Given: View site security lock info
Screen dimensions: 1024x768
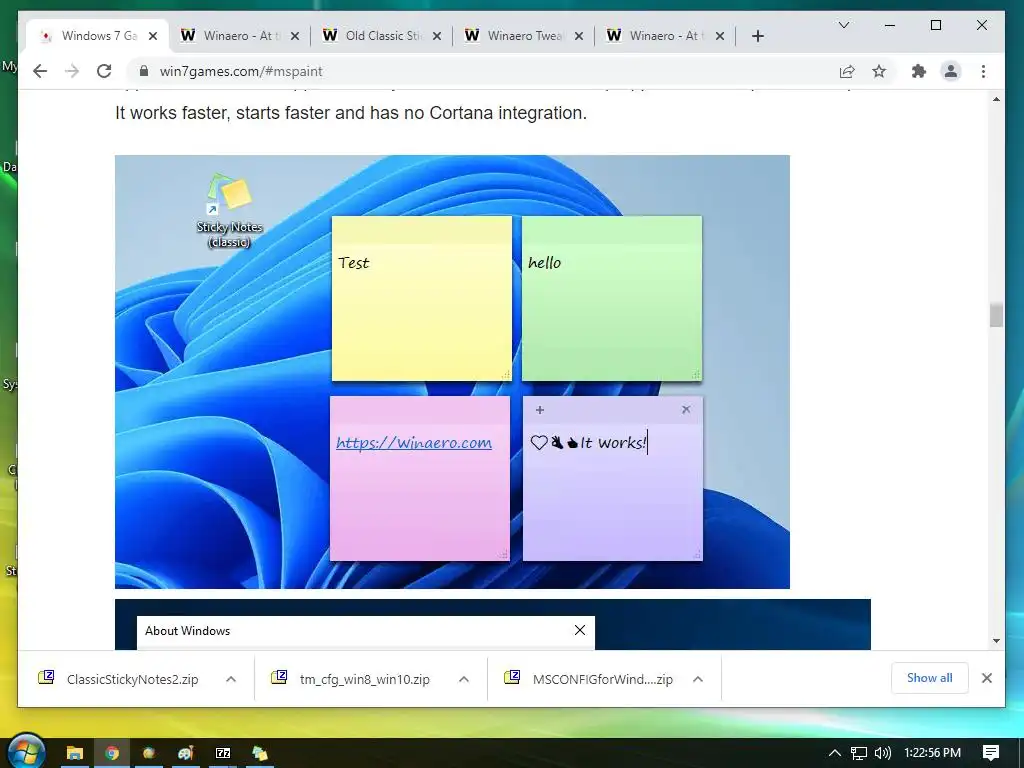Looking at the screenshot, I should click(x=144, y=71).
